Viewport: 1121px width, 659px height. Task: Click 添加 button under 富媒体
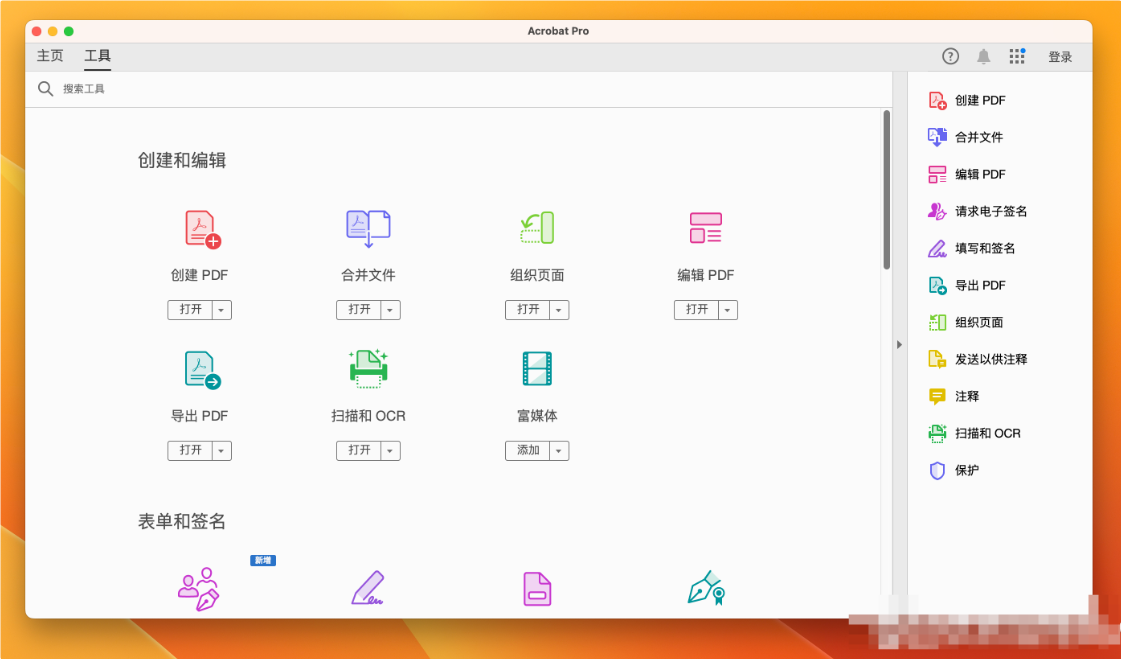528,451
